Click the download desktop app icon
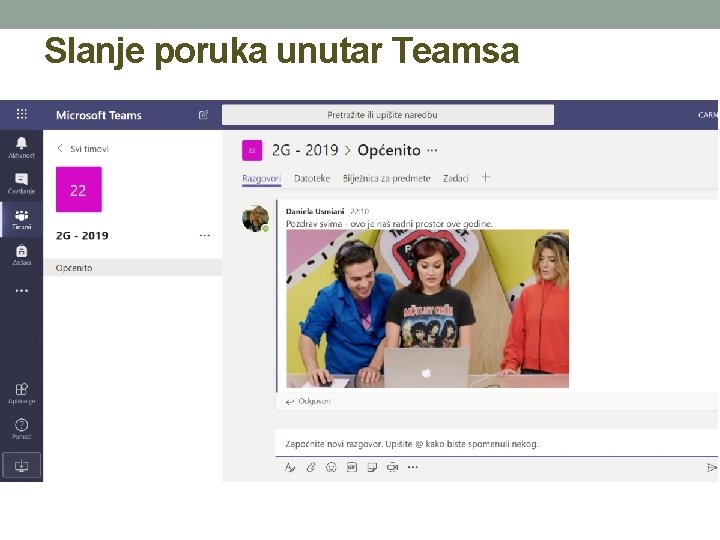The image size is (720, 540). coord(22,466)
